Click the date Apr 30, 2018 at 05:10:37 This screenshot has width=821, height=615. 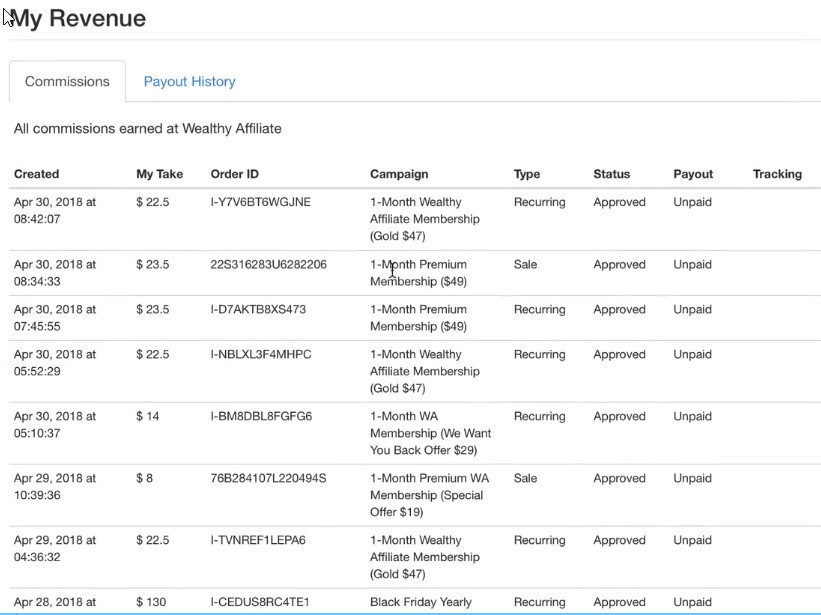pos(55,424)
